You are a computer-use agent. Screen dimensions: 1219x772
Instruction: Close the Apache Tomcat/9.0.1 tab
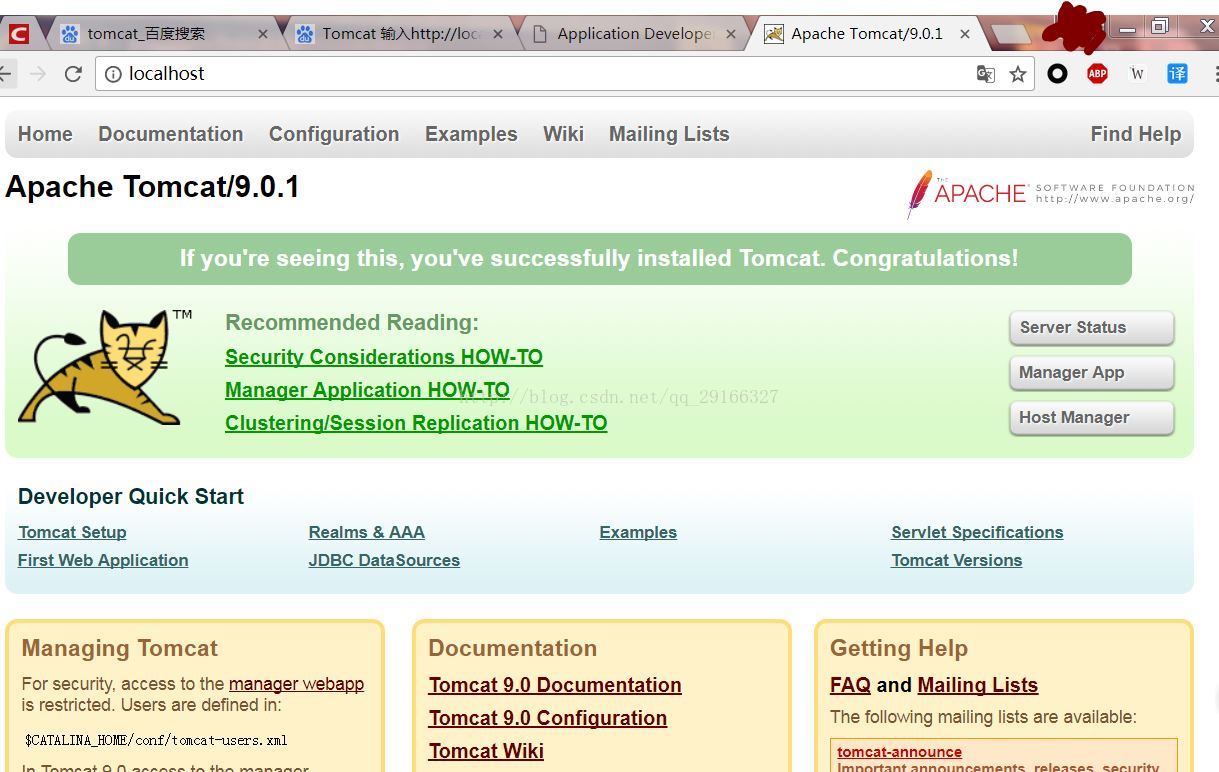click(x=965, y=34)
